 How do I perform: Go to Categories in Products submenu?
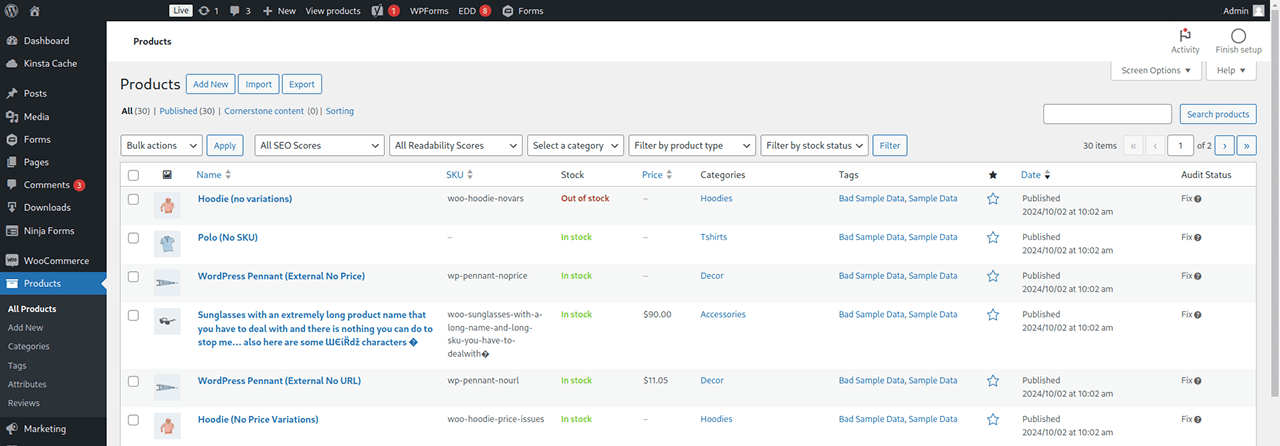pyautogui.click(x=28, y=346)
